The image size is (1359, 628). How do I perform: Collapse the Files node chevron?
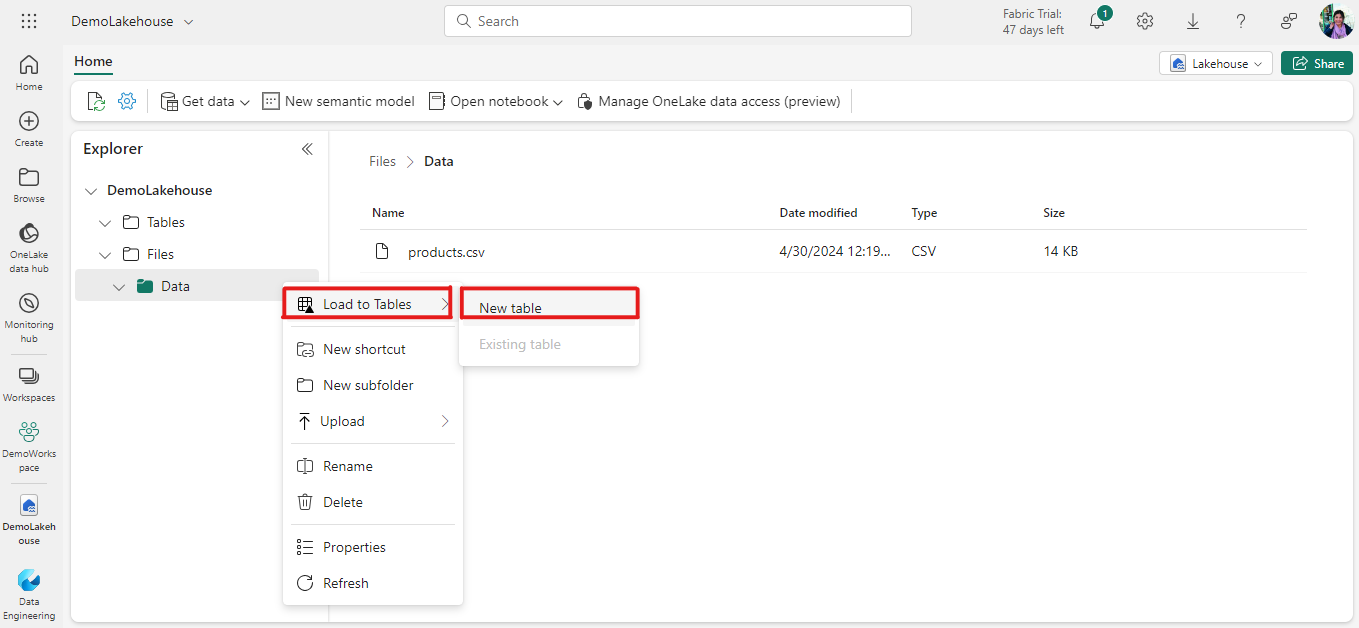106,254
